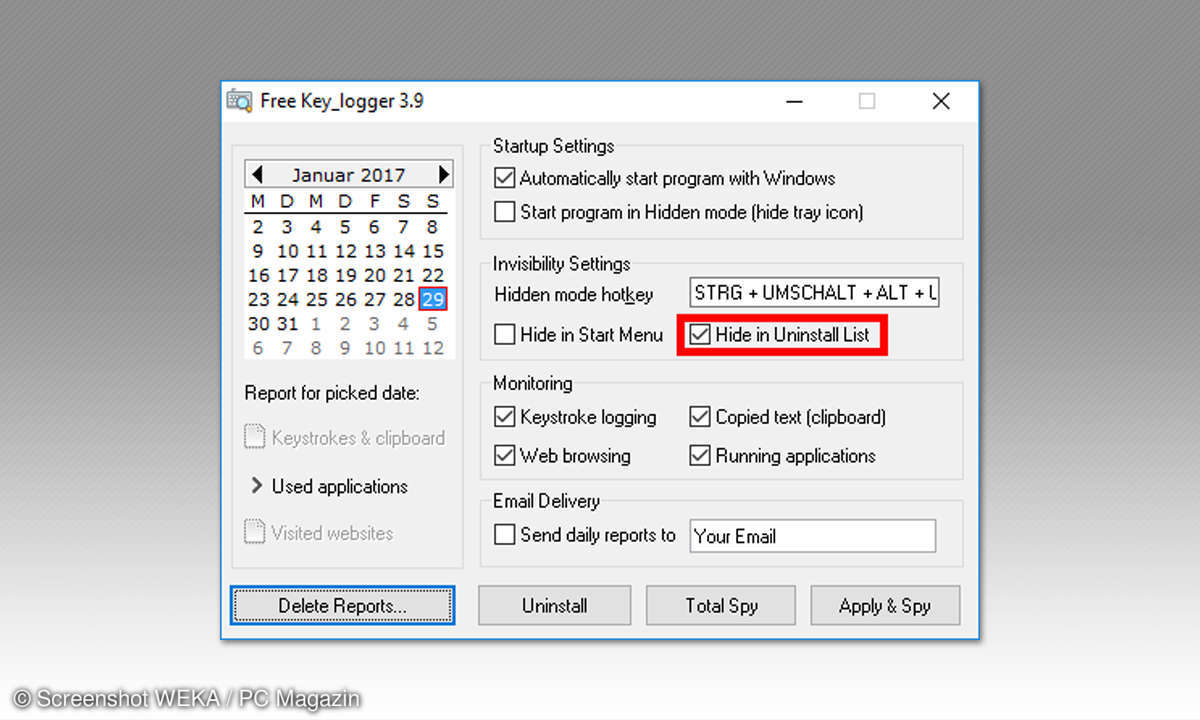1200x720 pixels.
Task: Close the Free Key_logger window
Action: pos(941,101)
